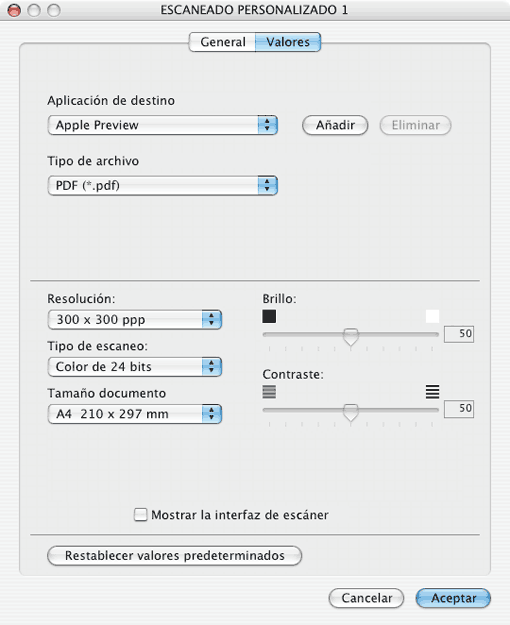This screenshot has width=510, height=625.
Task: Click the high contrast lines icon
Action: 432,392
